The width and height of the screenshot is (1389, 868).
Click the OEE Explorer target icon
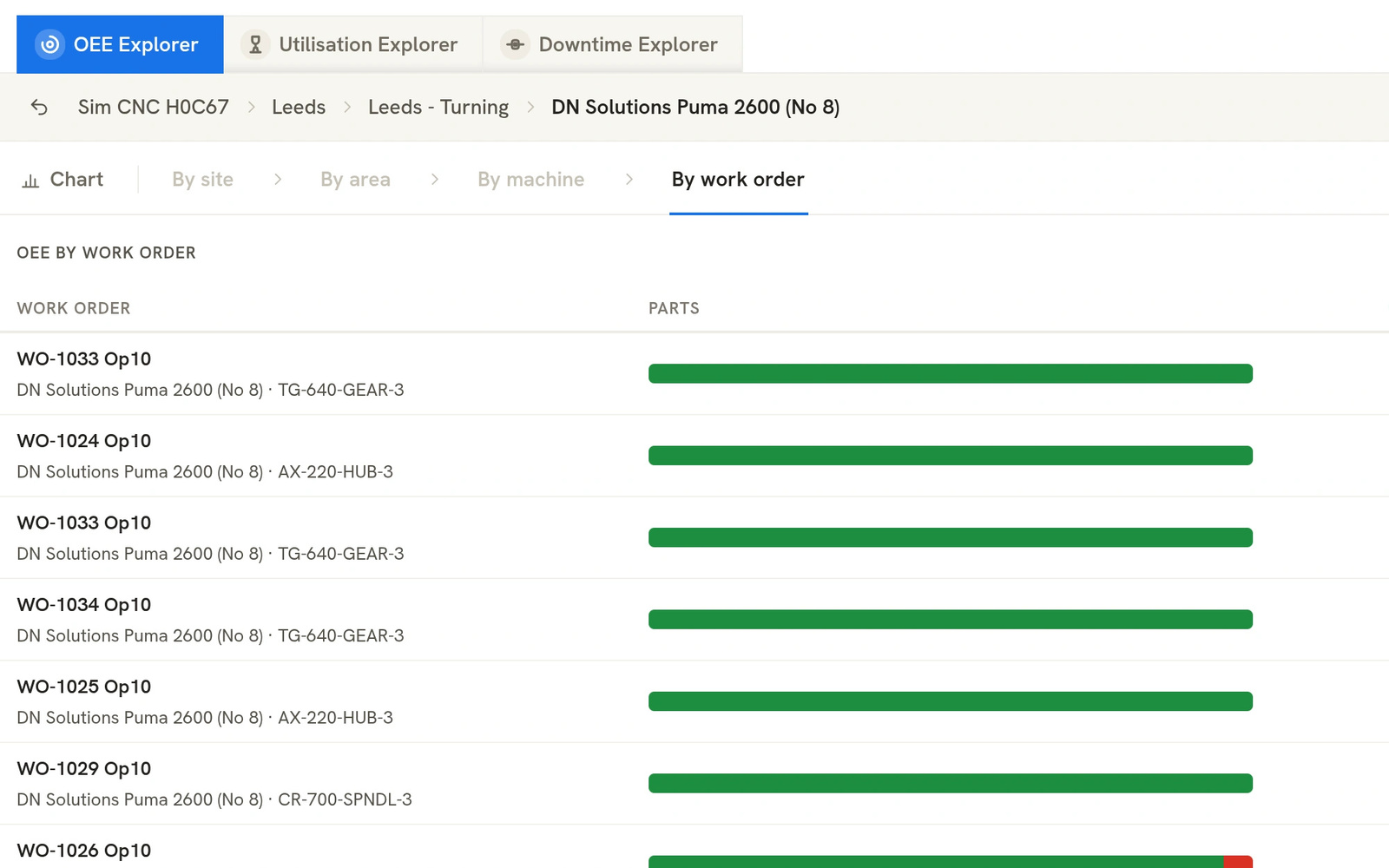(49, 44)
